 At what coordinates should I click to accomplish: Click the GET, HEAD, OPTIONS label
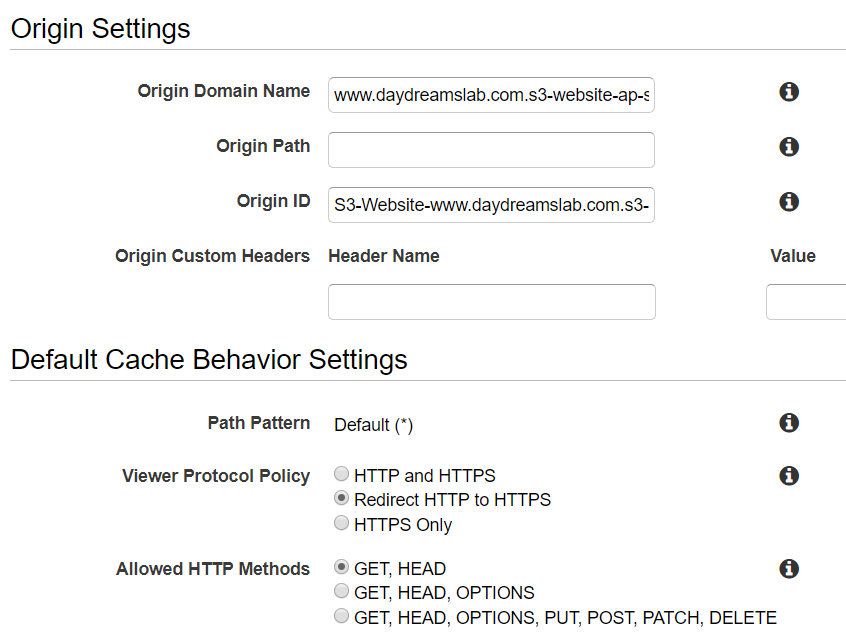coord(444,593)
